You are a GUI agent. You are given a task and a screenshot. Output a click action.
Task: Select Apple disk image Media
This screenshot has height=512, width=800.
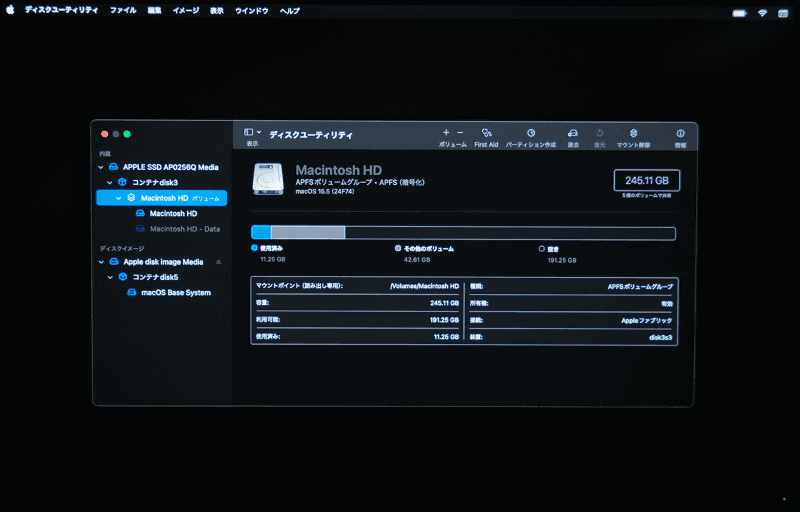[x=161, y=262]
